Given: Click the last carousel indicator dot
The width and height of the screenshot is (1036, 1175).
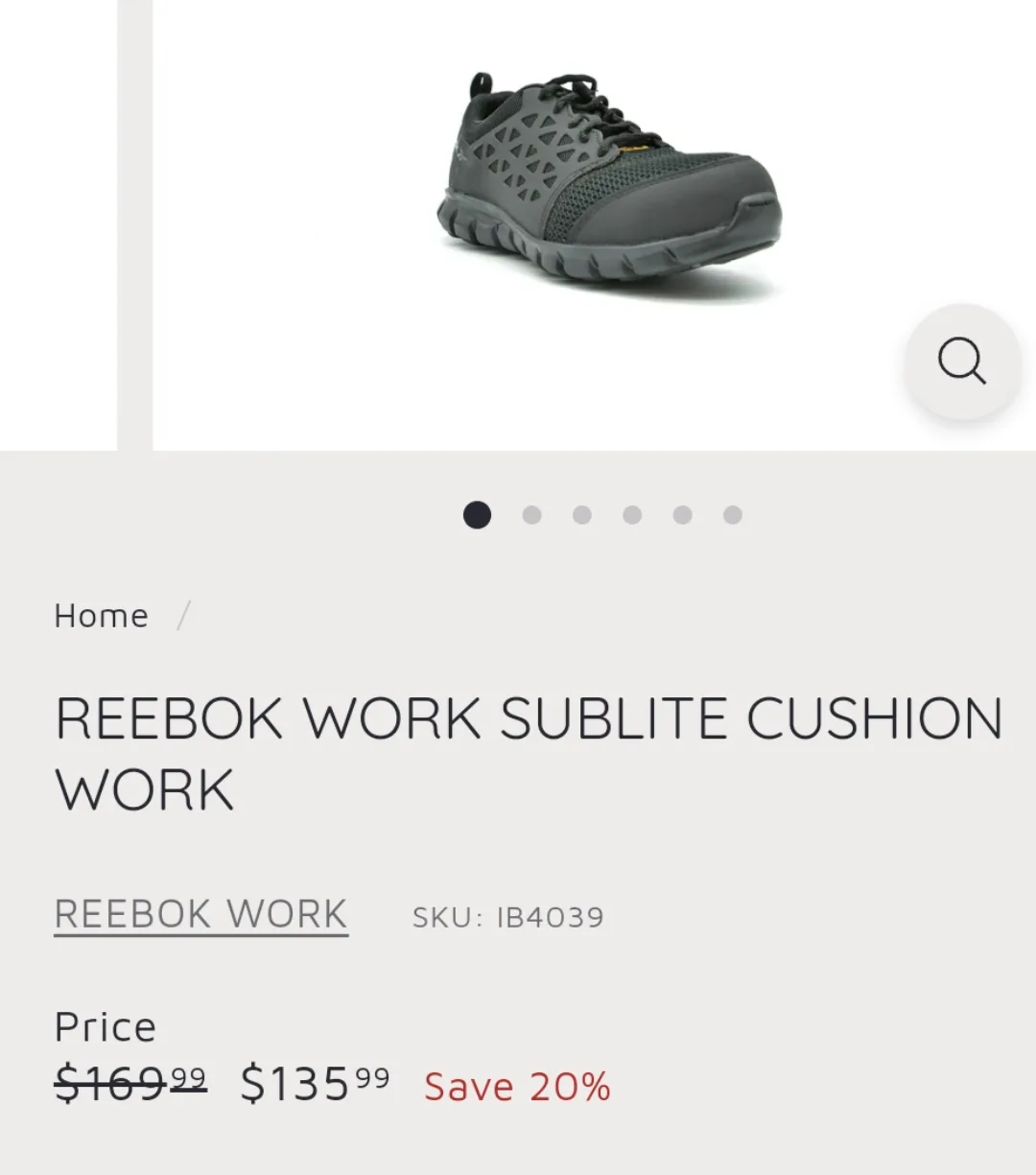Looking at the screenshot, I should click(734, 515).
